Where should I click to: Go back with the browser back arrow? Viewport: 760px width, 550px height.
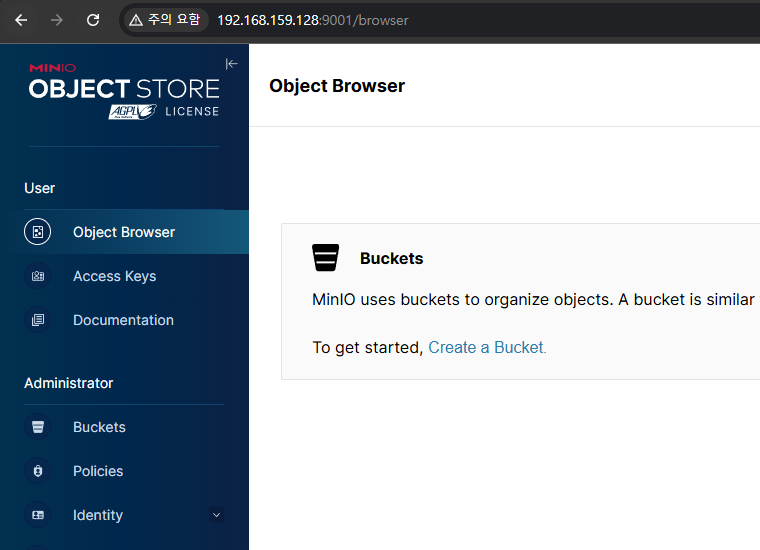[x=21, y=20]
